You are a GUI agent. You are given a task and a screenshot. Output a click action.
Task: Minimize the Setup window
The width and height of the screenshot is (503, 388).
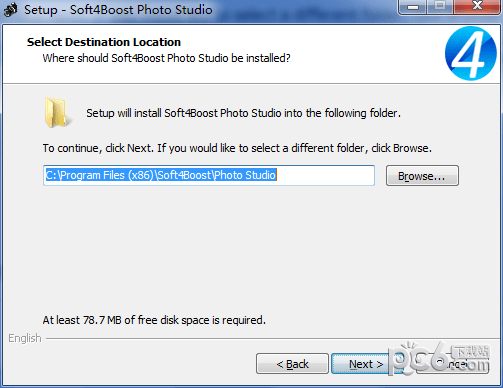click(x=413, y=7)
